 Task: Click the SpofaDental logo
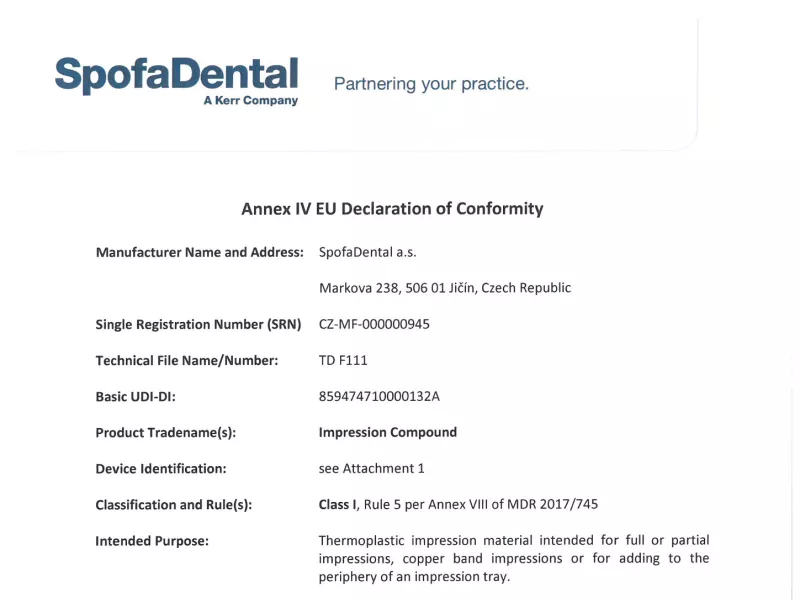click(176, 74)
